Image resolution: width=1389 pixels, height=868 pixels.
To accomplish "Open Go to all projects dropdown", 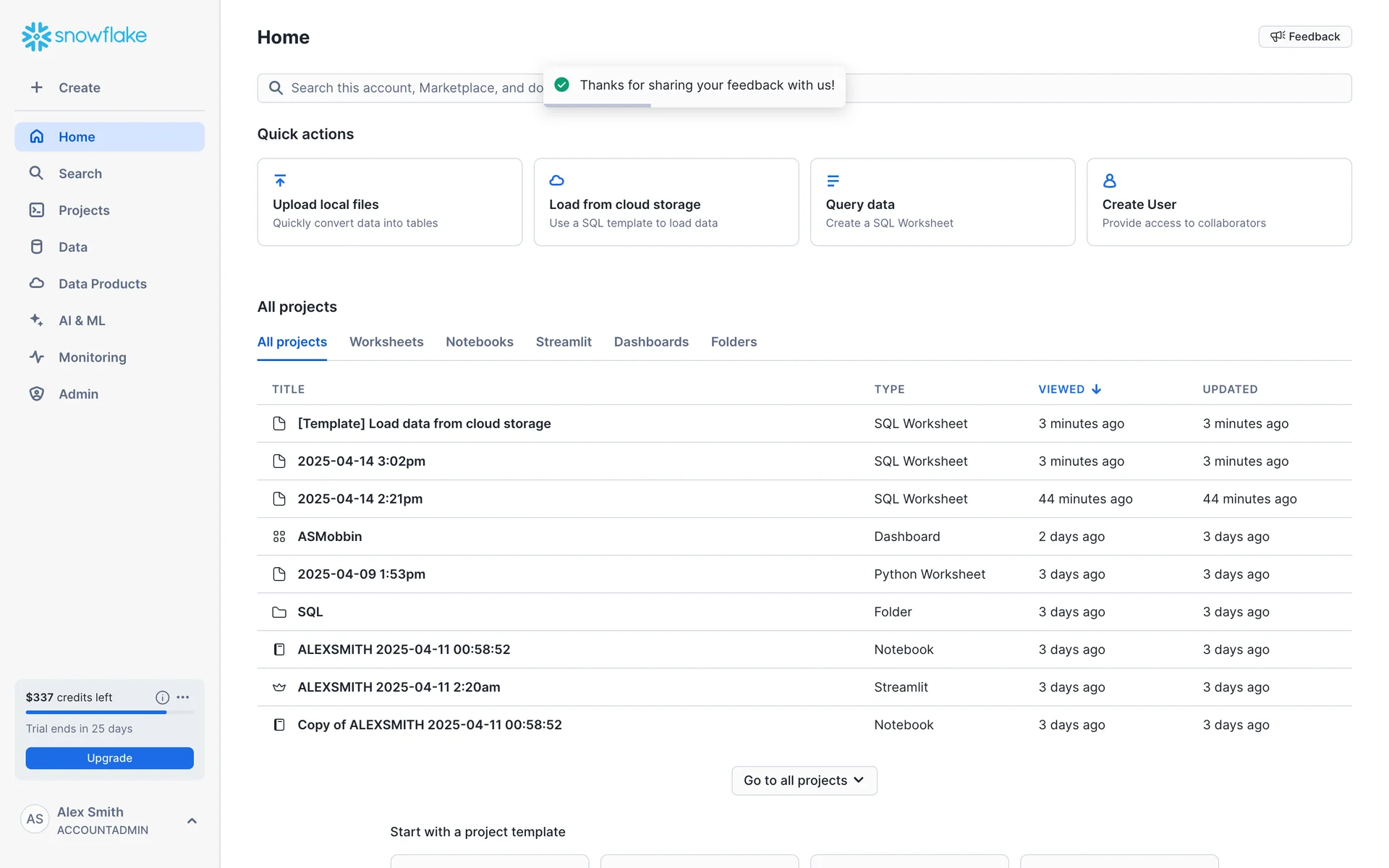I will 804,780.
